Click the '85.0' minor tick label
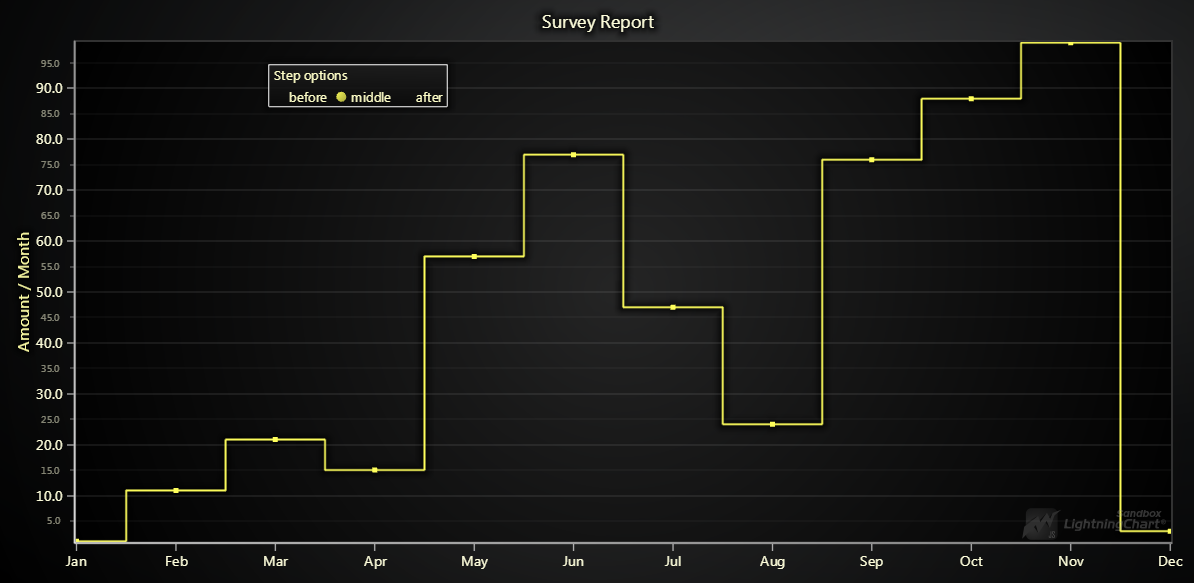 click(x=50, y=114)
